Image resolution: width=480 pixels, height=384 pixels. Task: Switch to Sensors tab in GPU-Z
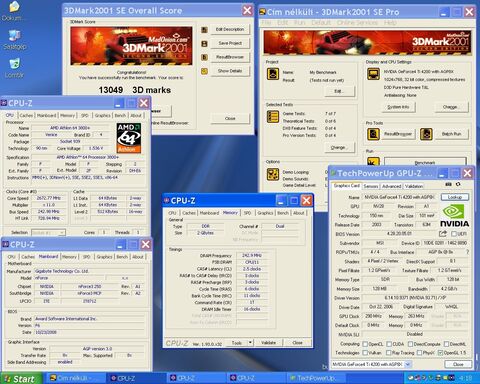(x=371, y=186)
